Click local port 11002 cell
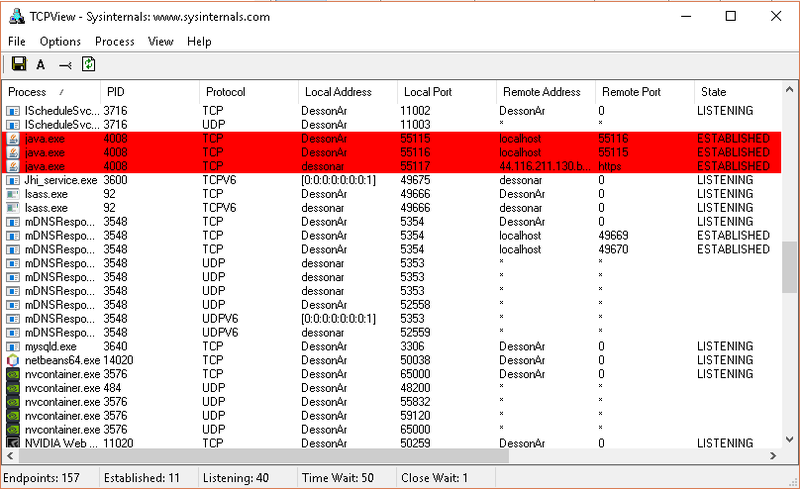Screen dimensions: 800x489 [x=415, y=111]
